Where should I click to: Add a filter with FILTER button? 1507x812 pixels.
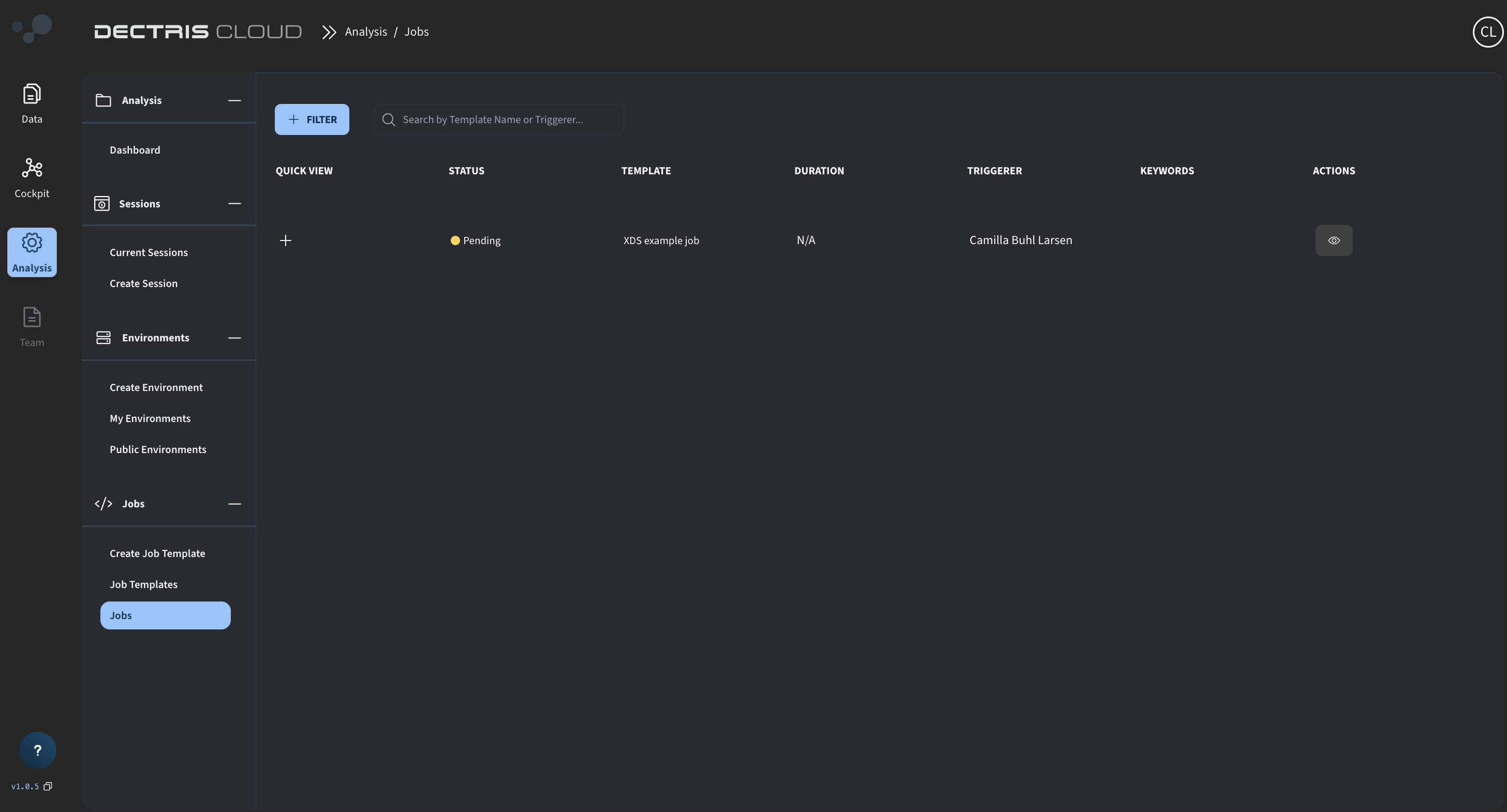click(312, 119)
